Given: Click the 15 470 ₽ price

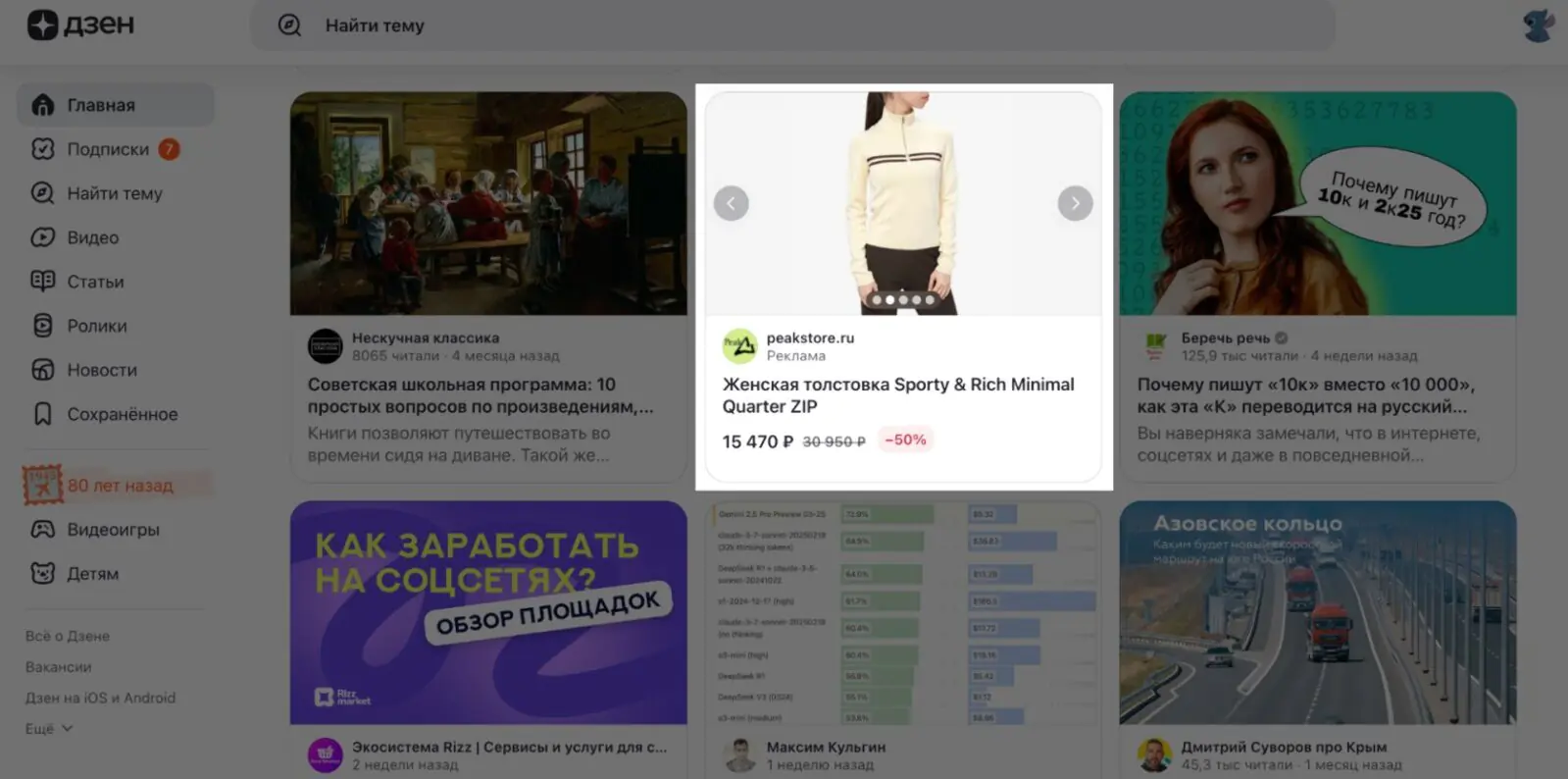Looking at the screenshot, I should tap(758, 441).
